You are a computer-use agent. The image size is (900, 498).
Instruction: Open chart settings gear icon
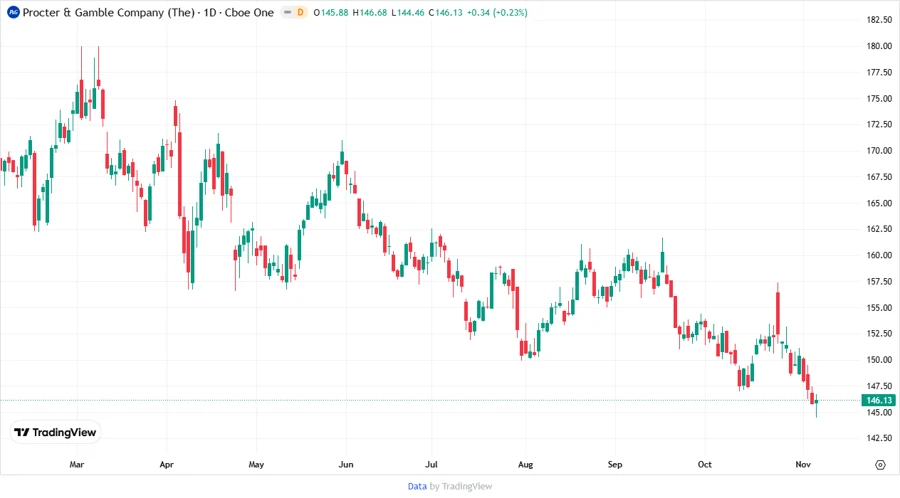coord(880,465)
